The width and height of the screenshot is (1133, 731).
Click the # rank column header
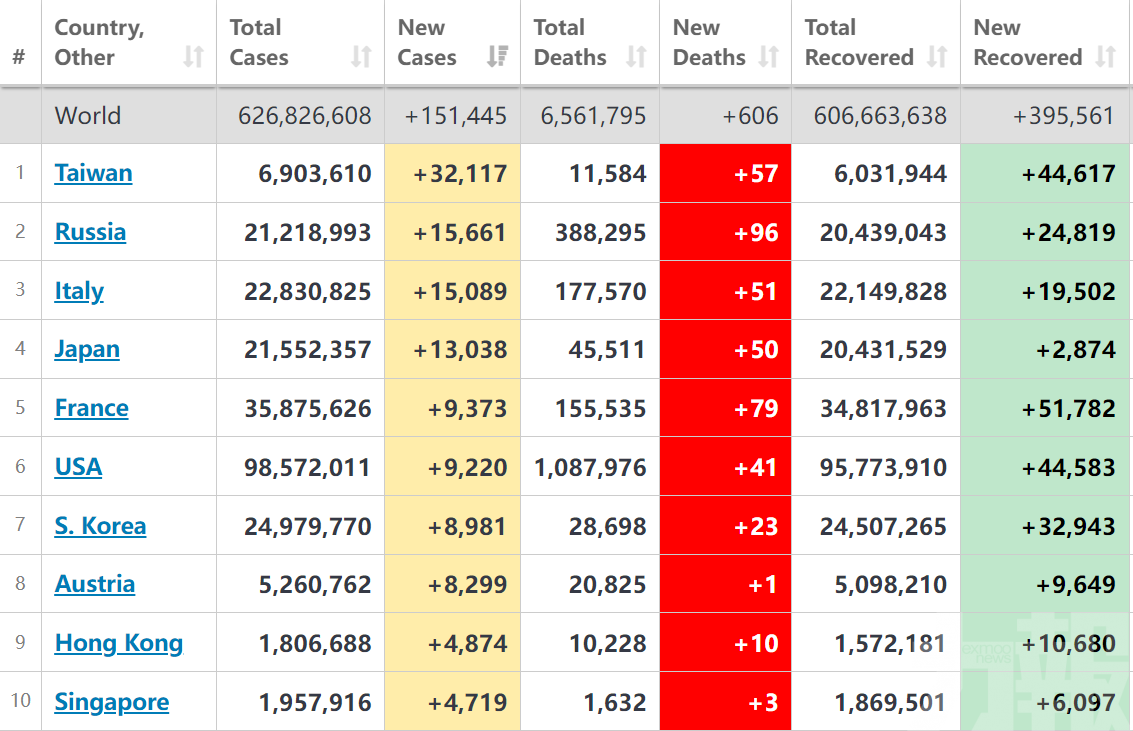20,57
